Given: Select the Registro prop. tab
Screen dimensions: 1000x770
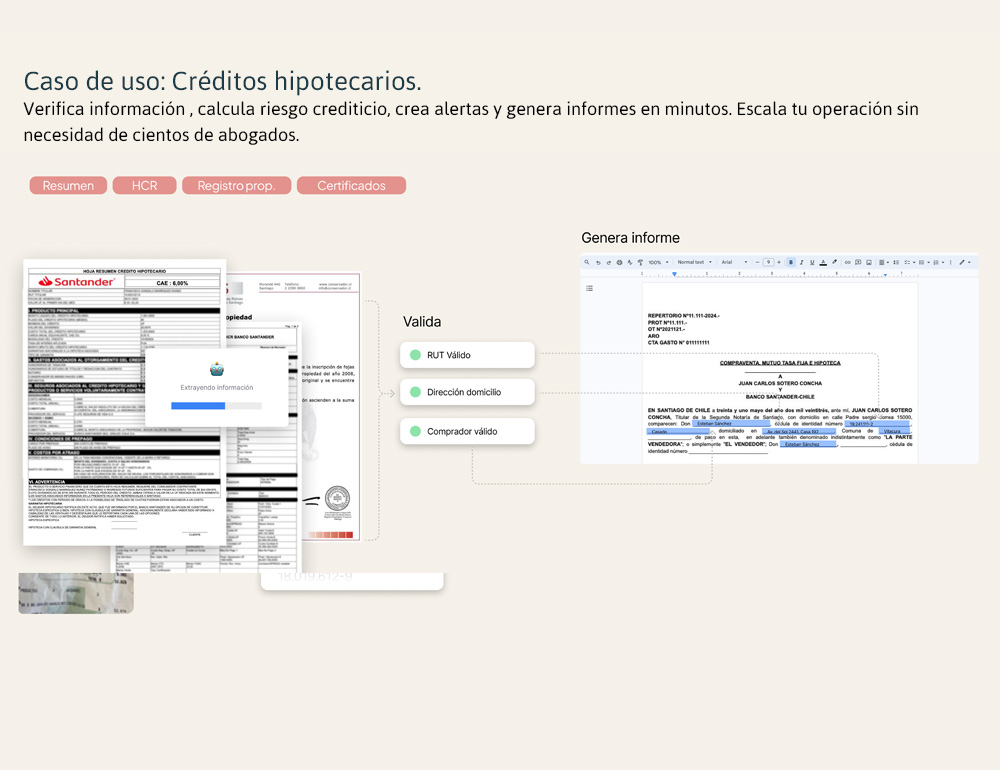Looking at the screenshot, I should click(236, 186).
